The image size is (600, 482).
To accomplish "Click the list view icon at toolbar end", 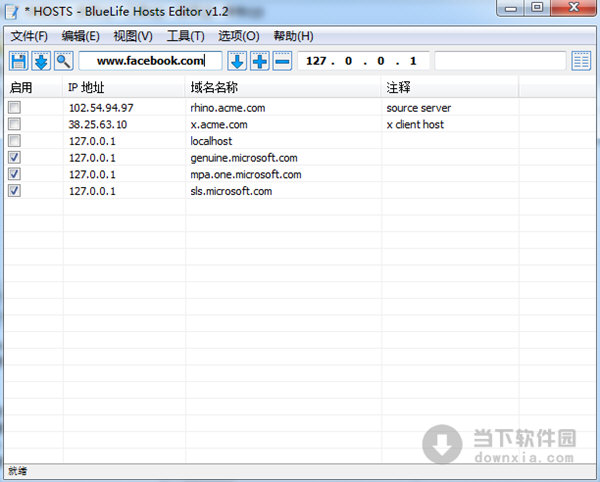I will pos(581,61).
